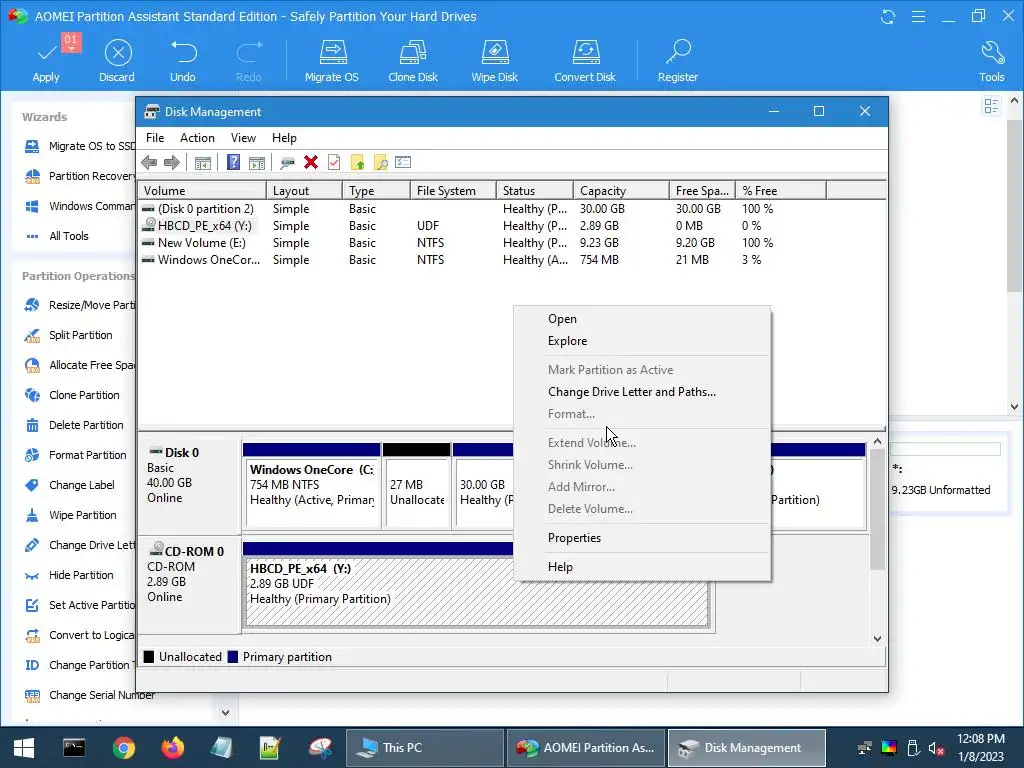Click Forward arrow in Disk Management toolbar
Image resolution: width=1024 pixels, height=768 pixels.
pos(172,163)
